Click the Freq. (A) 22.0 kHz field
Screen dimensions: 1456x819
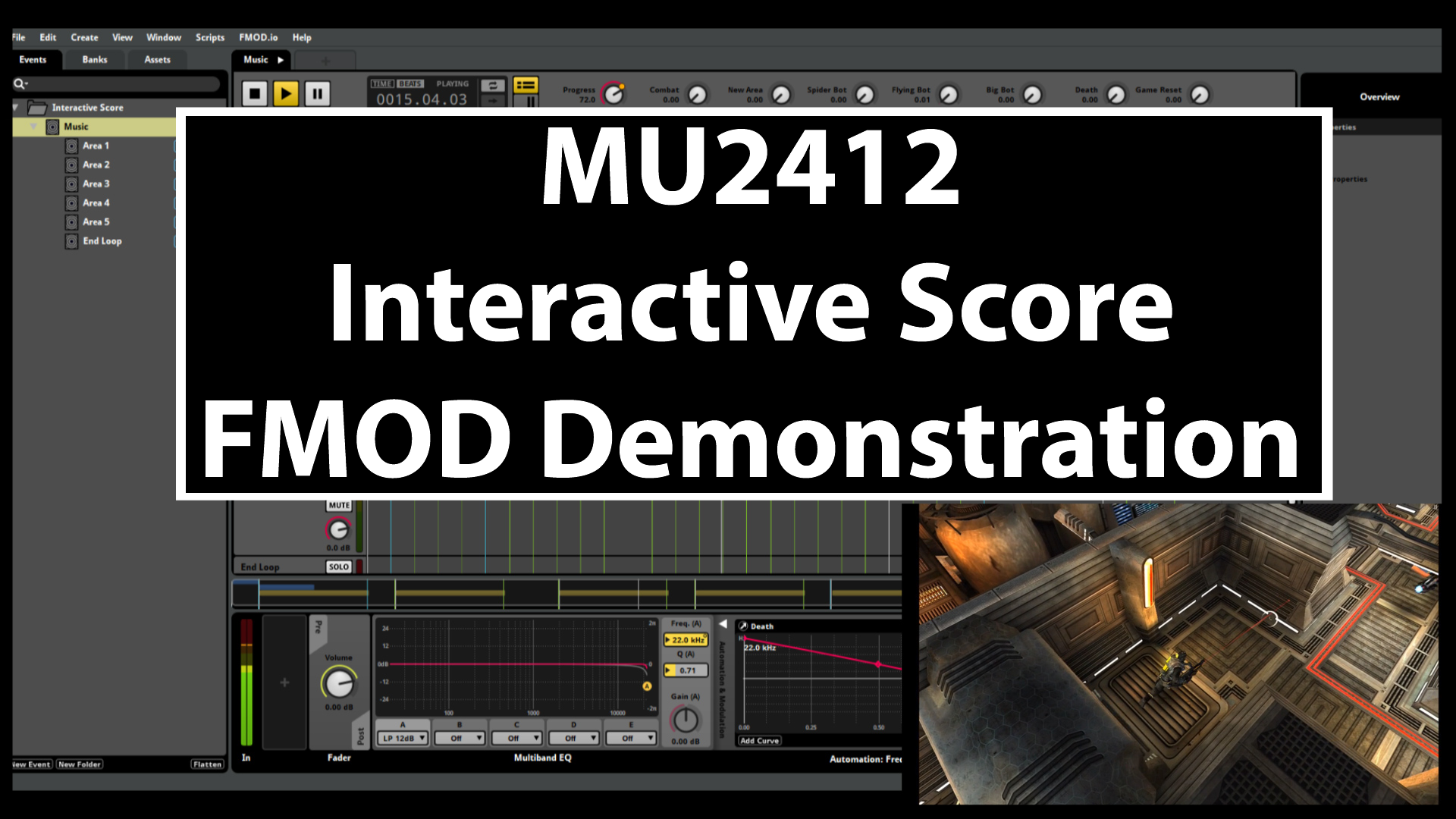[x=686, y=640]
